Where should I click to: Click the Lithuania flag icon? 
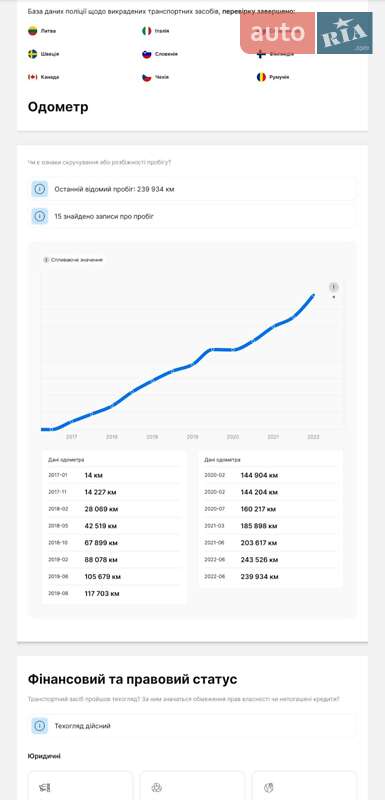coord(33,31)
